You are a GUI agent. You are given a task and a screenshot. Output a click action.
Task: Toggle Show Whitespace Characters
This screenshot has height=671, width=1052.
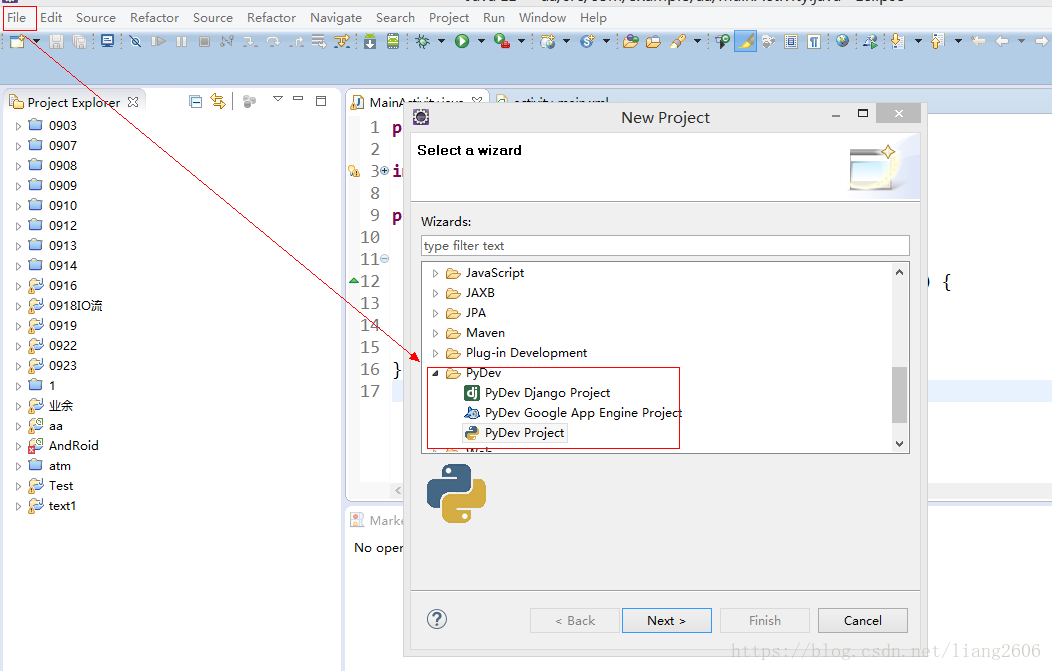[x=814, y=42]
